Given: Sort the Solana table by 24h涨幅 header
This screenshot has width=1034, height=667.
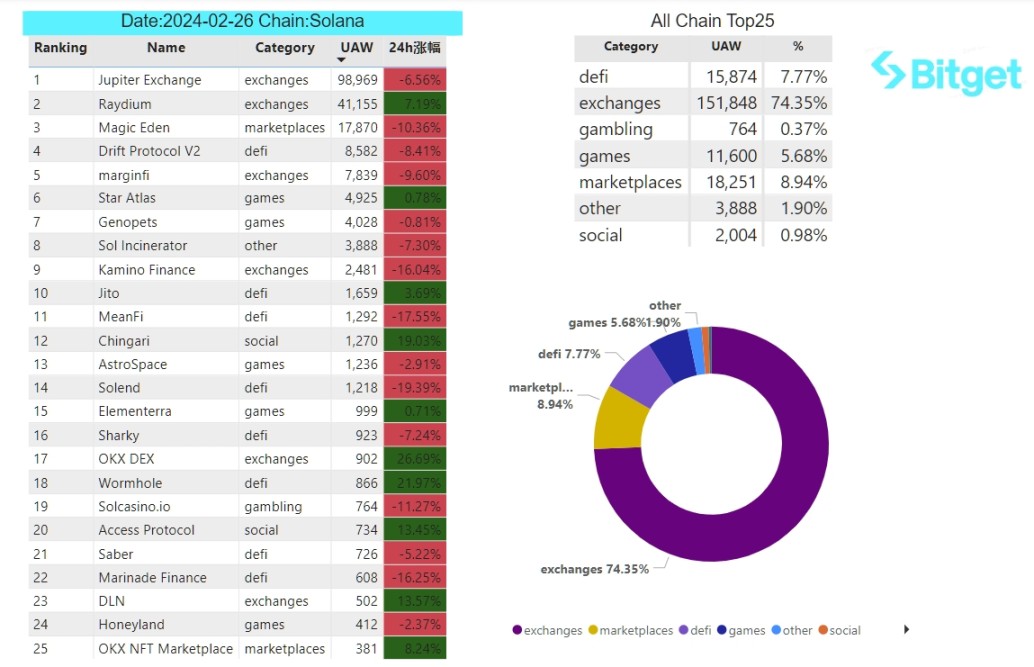Looking at the screenshot, I should (414, 47).
